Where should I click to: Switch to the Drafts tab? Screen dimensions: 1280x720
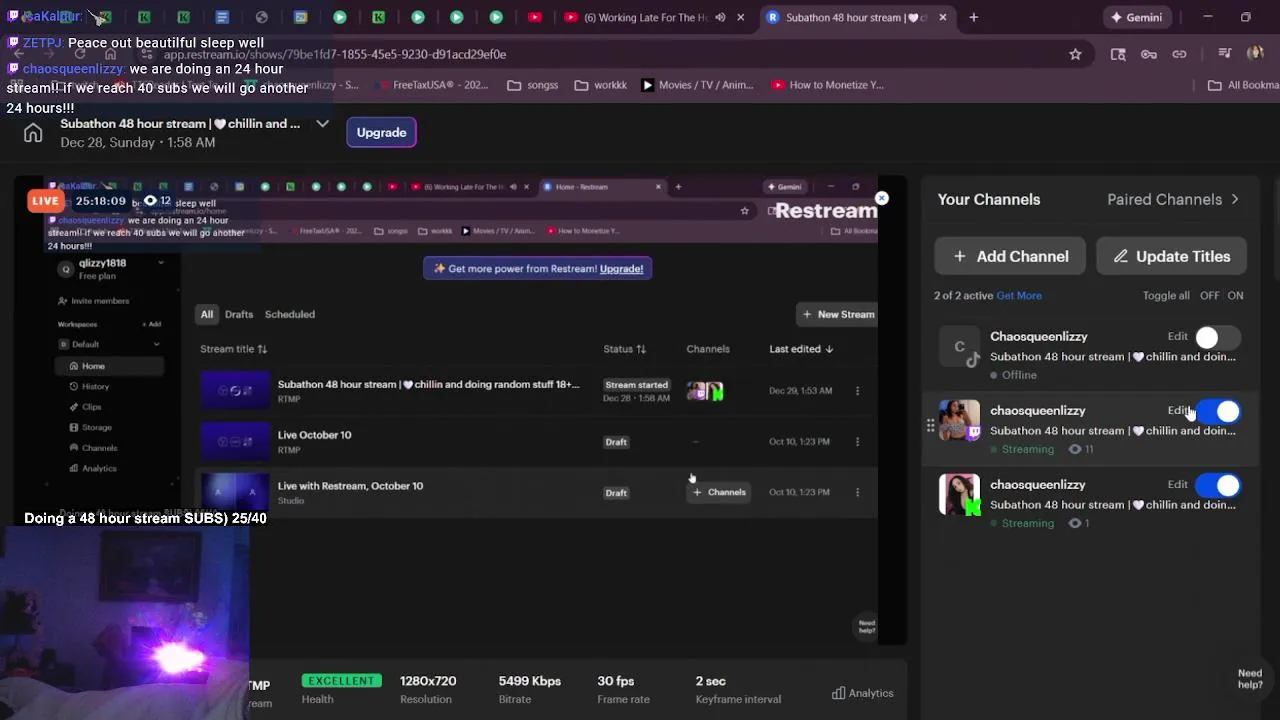click(239, 314)
